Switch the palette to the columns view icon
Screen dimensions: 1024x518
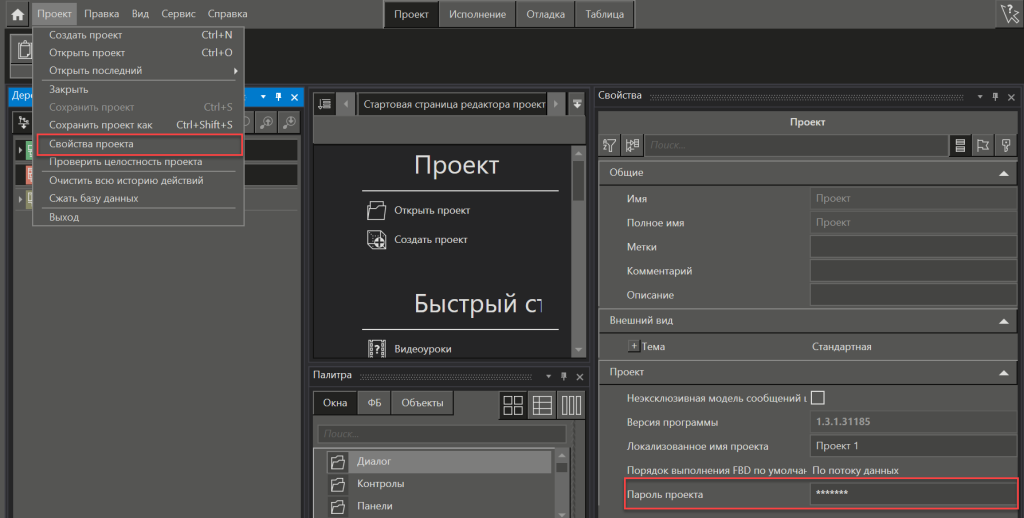[x=571, y=405]
